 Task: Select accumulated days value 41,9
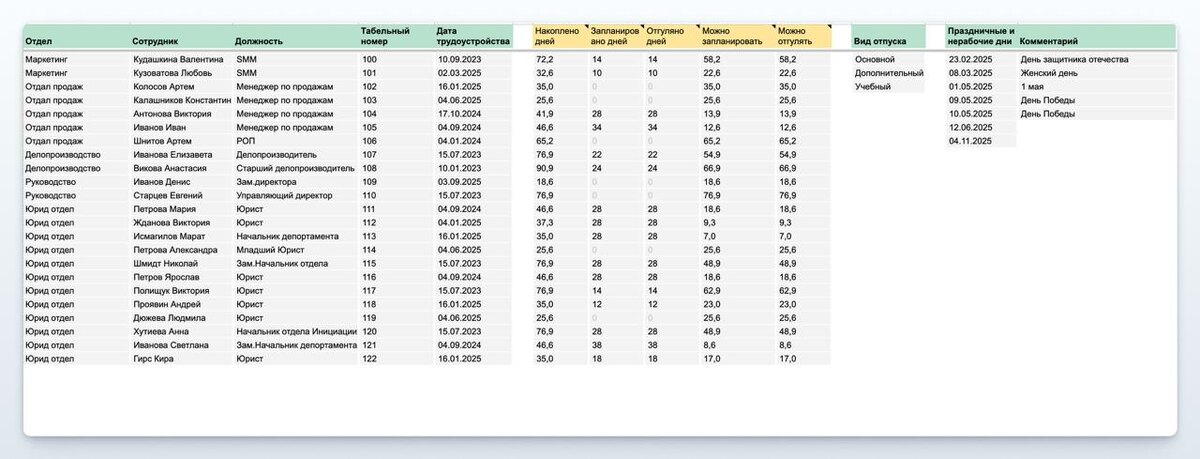pyautogui.click(x=545, y=114)
